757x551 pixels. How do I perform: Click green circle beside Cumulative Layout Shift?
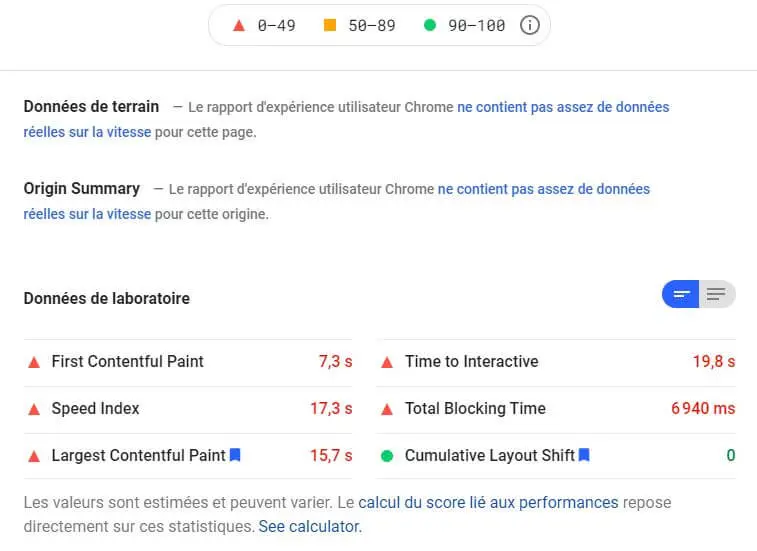pos(387,456)
